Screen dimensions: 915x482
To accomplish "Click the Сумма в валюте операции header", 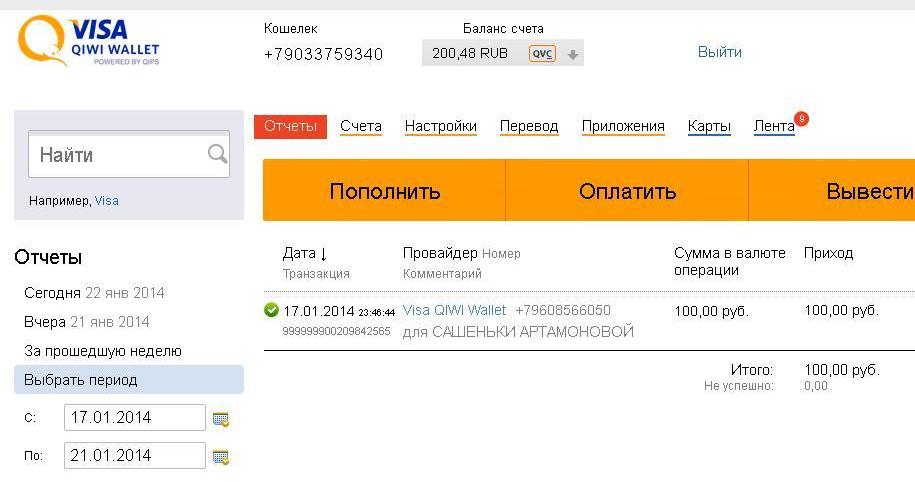I will point(729,261).
